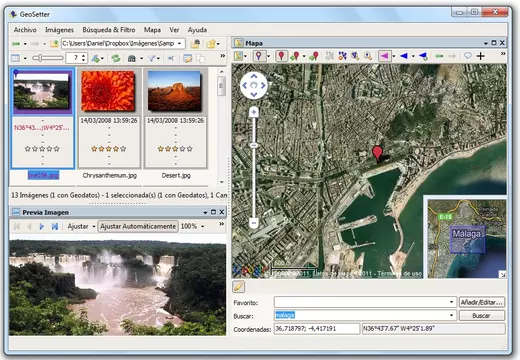This screenshot has width=520, height=360.
Task: Select the Desert.jpg thumbnail
Action: click(x=175, y=91)
